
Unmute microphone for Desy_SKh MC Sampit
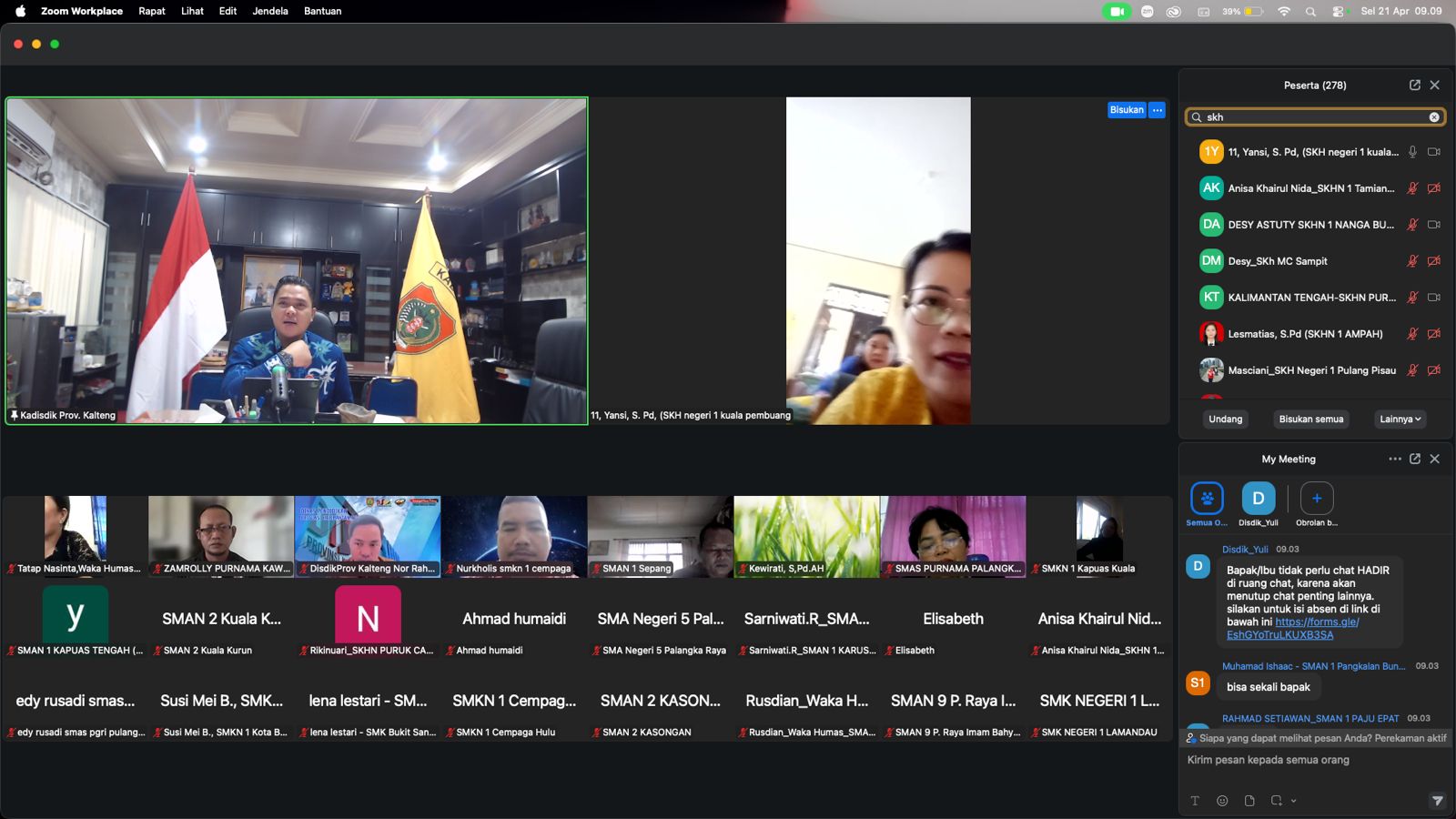1412,261
